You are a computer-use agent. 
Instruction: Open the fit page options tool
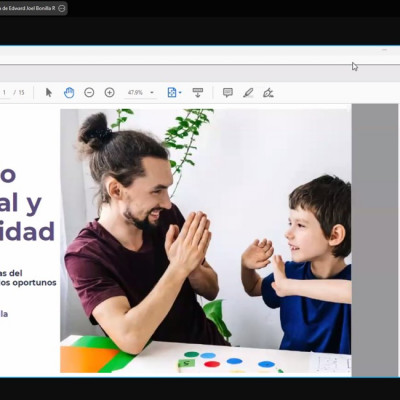[174, 92]
